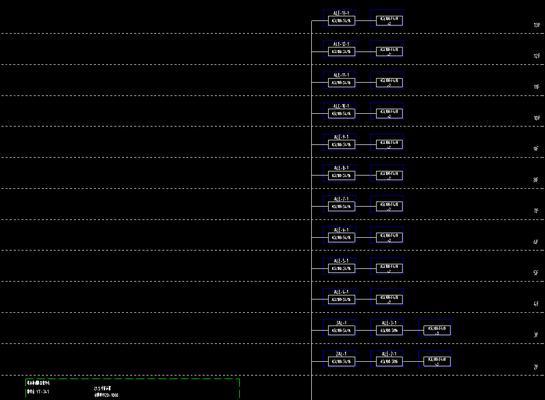Select the distribution box under ALE-13-1 label
545x400 pixels.
342,21
